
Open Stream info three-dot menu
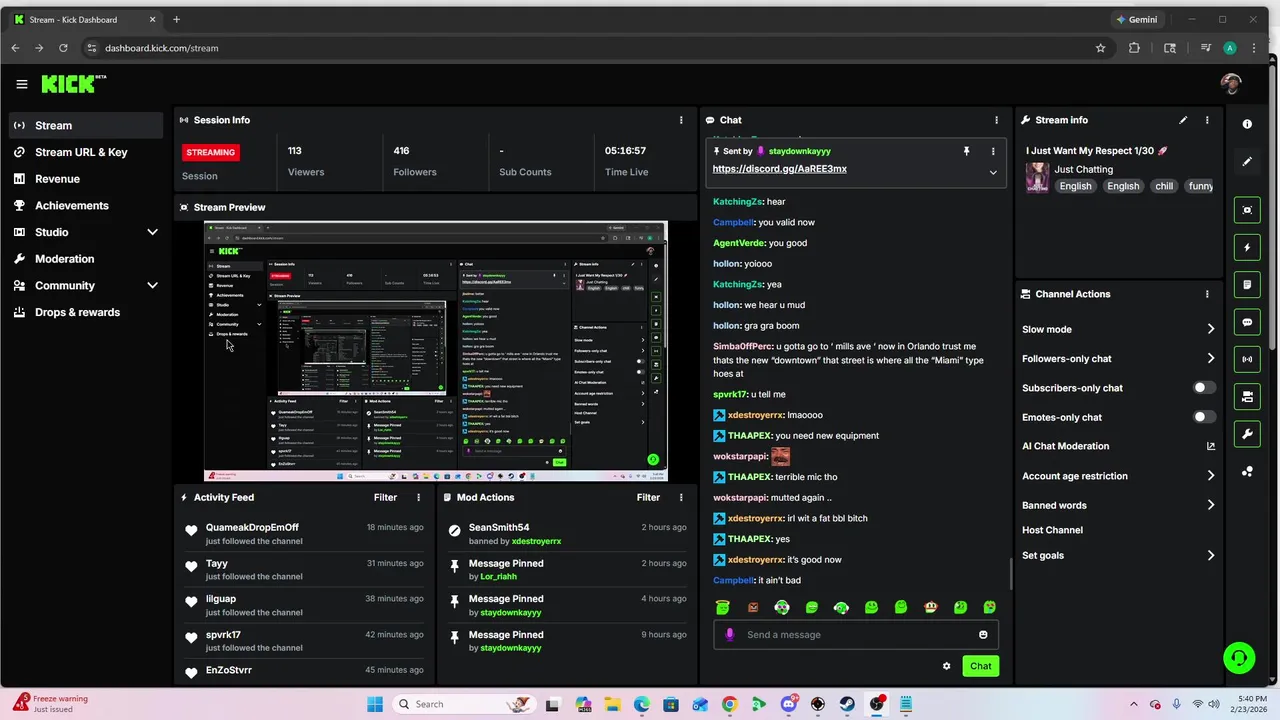click(1207, 120)
